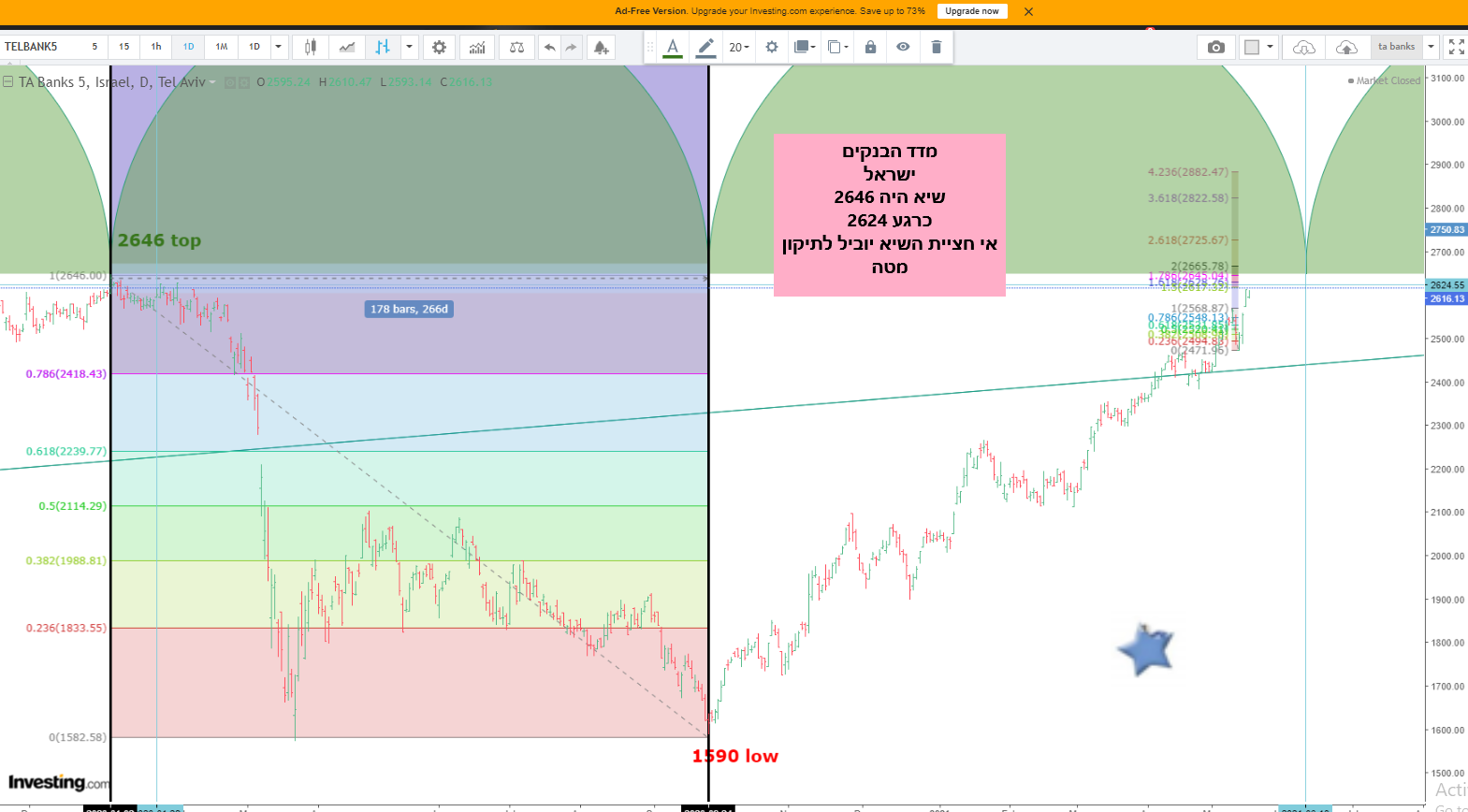Select the 5 minute timeframe
This screenshot has width=1468, height=812.
(x=94, y=47)
